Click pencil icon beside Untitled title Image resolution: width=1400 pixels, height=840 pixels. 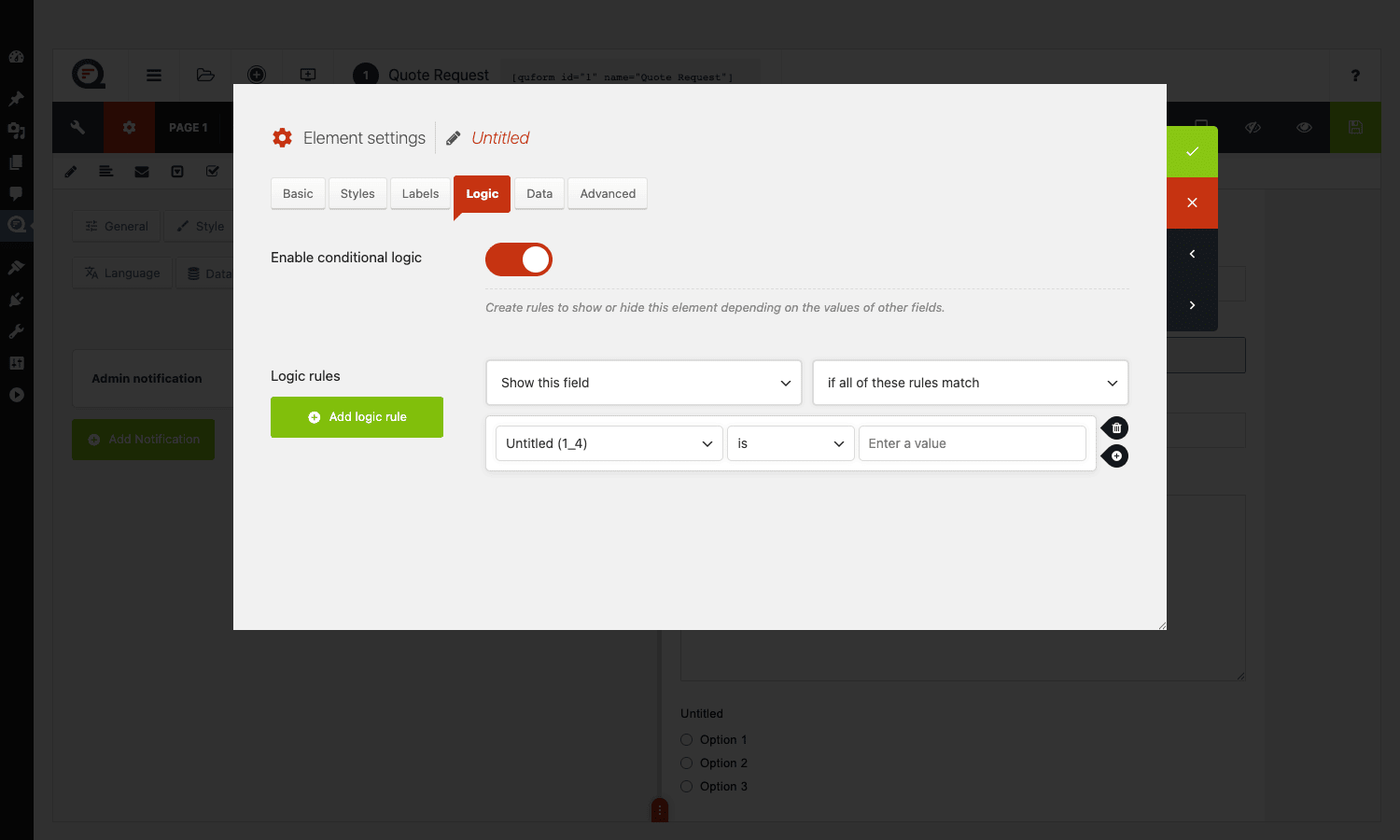pyautogui.click(x=454, y=138)
